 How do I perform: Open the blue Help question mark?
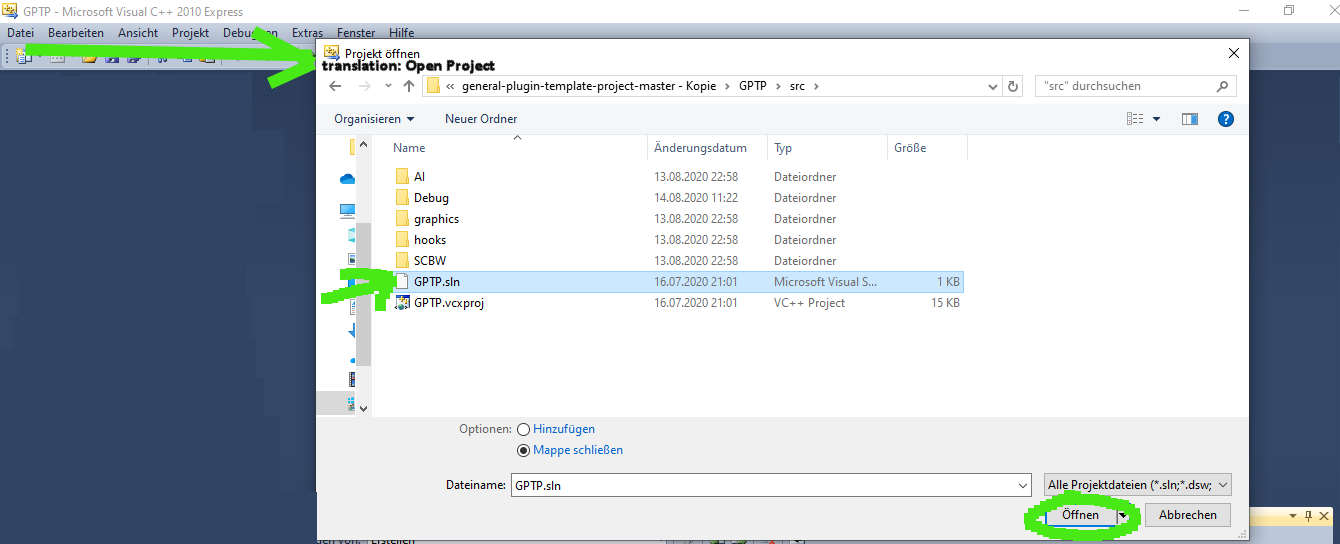[x=1225, y=119]
